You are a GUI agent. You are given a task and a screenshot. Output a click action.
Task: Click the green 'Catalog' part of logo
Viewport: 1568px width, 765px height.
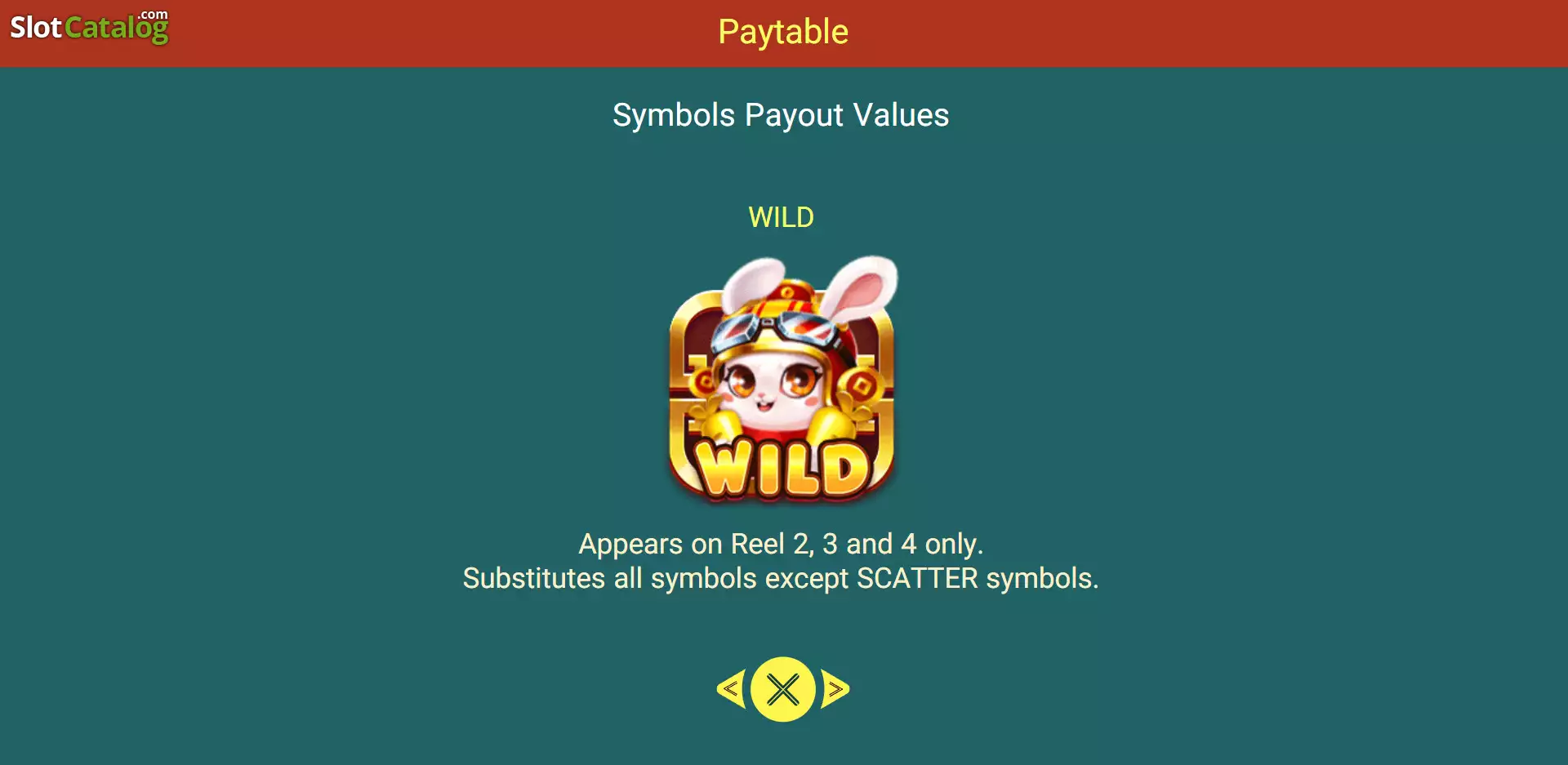(117, 29)
